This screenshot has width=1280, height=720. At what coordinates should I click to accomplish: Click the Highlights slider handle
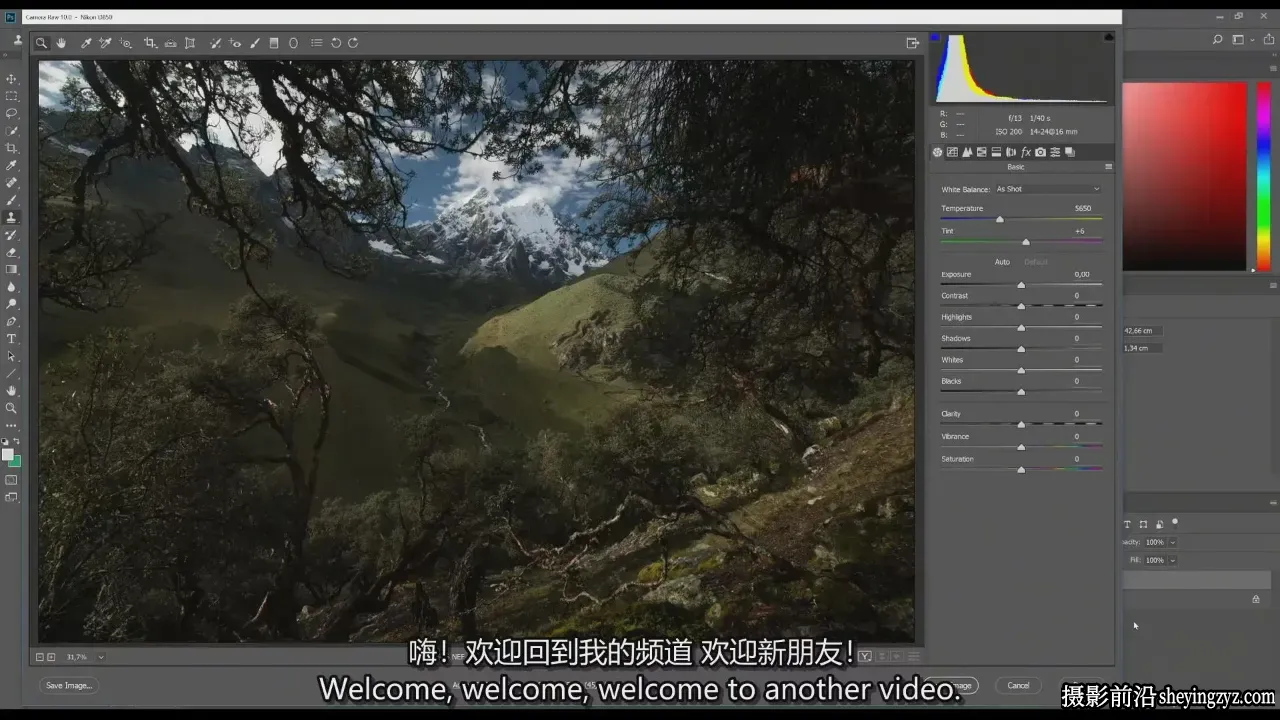point(1021,328)
